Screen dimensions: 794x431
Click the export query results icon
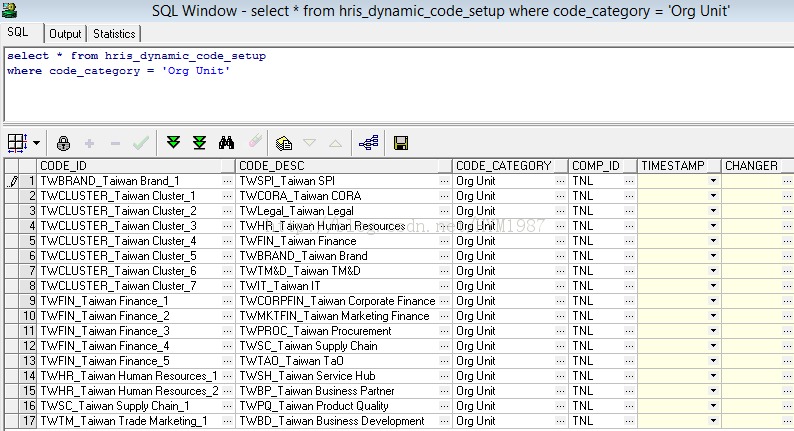[x=284, y=143]
